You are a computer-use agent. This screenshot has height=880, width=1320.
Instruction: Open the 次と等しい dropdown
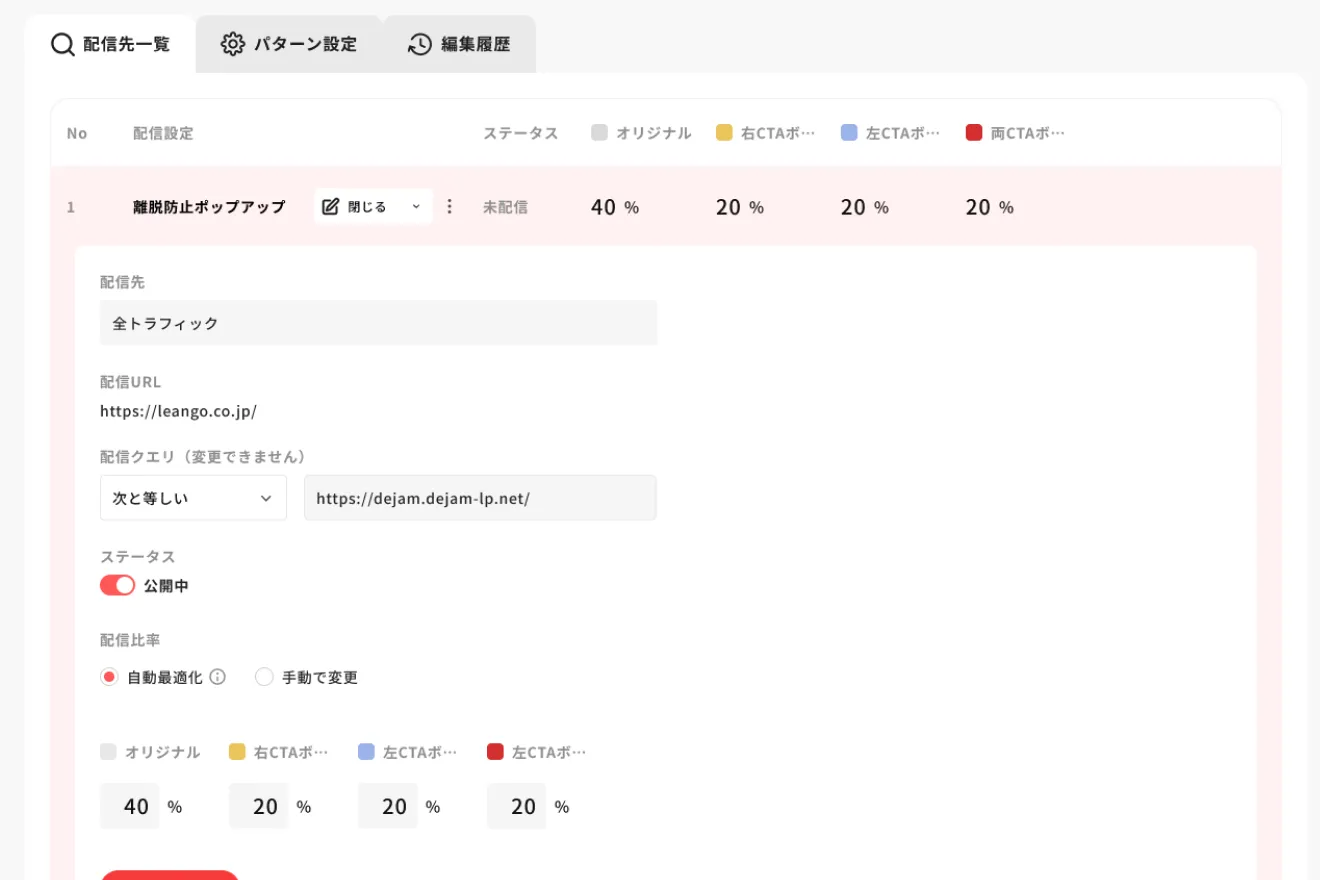[193, 498]
